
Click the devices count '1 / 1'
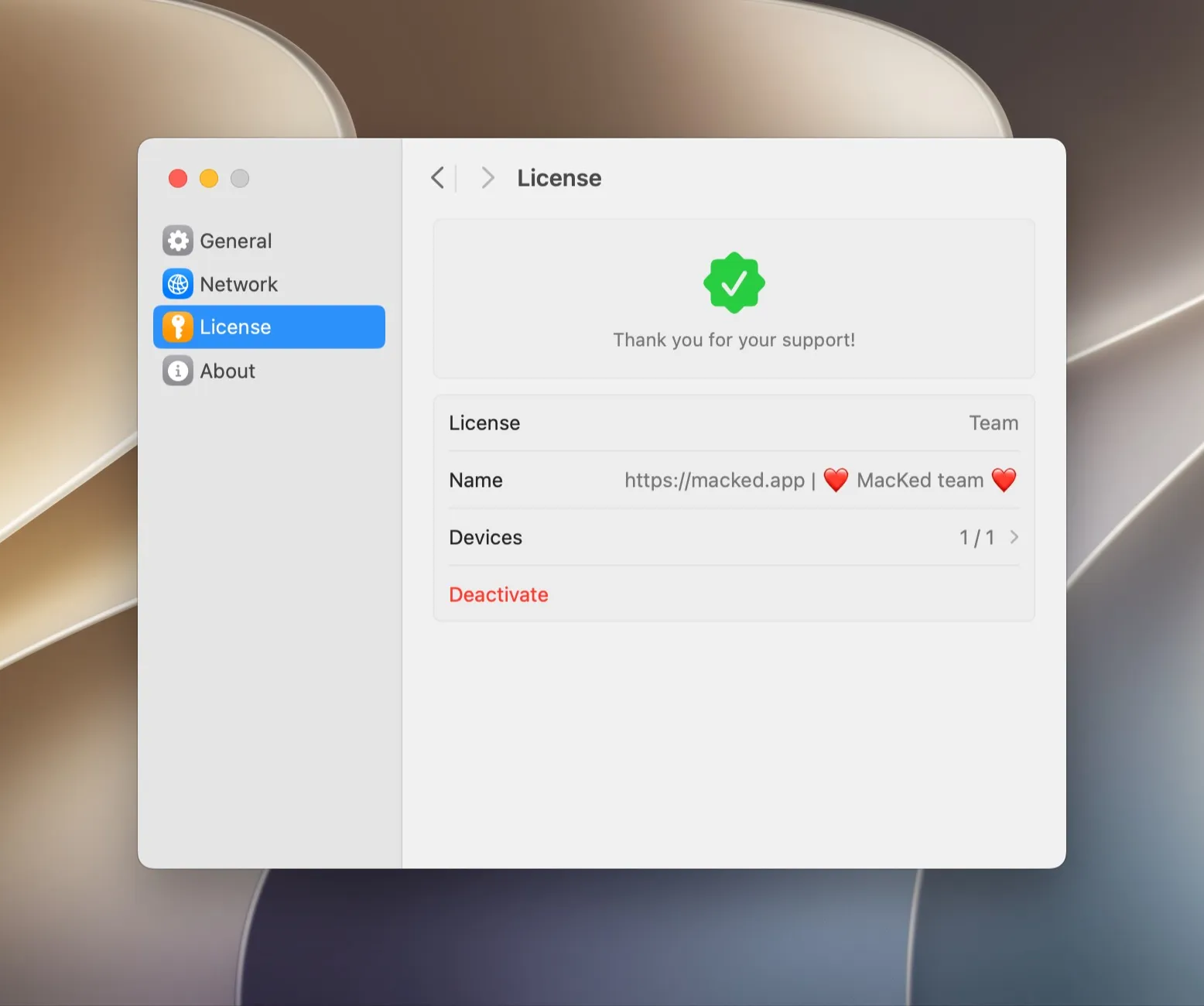977,537
